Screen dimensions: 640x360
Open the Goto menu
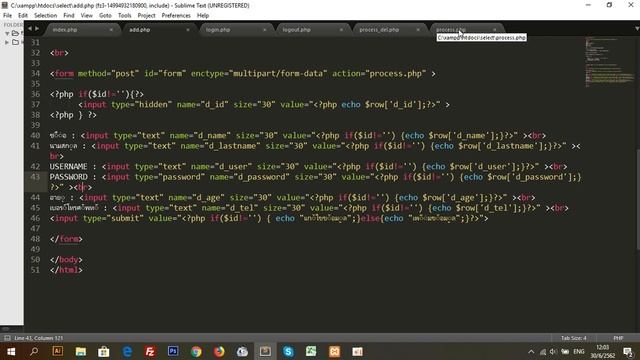click(x=105, y=16)
